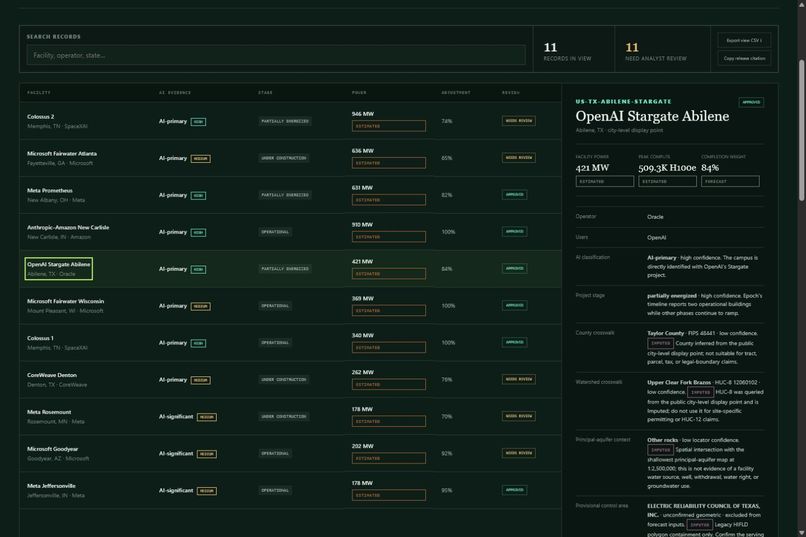Open the Meta Prometheus record
This screenshot has width=806, height=537.
[290, 195]
